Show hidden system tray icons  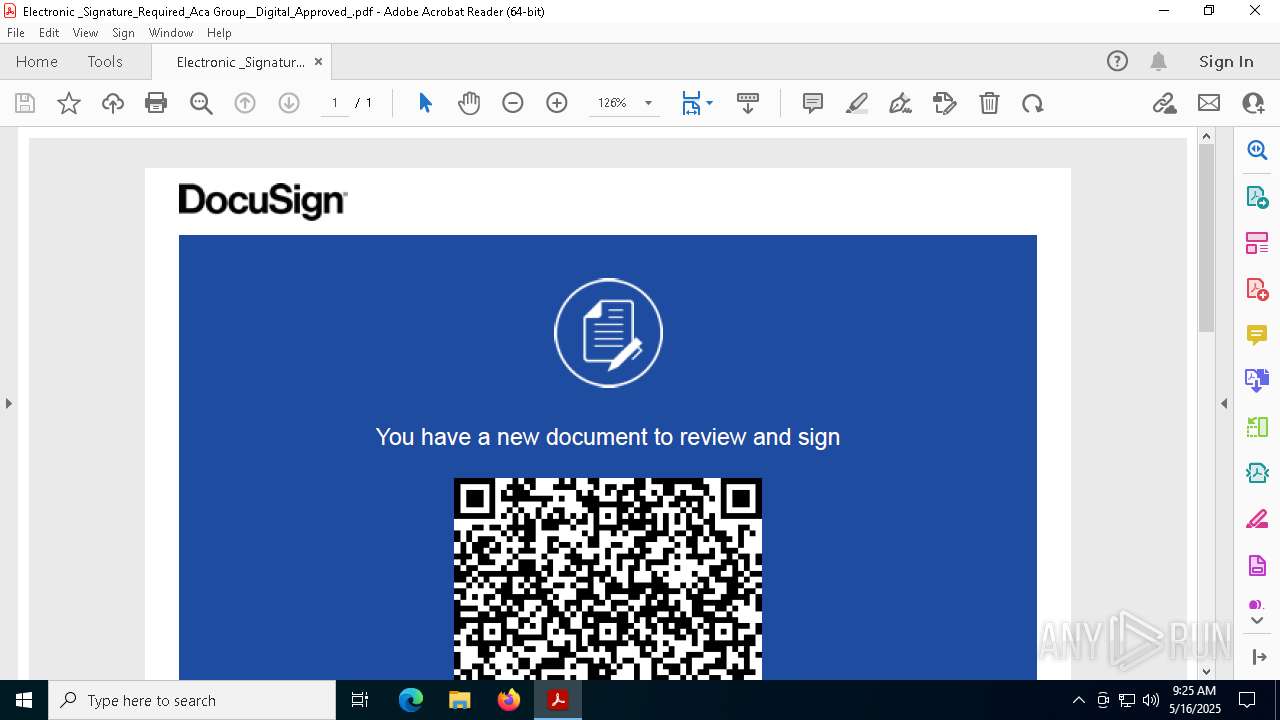tap(1078, 700)
